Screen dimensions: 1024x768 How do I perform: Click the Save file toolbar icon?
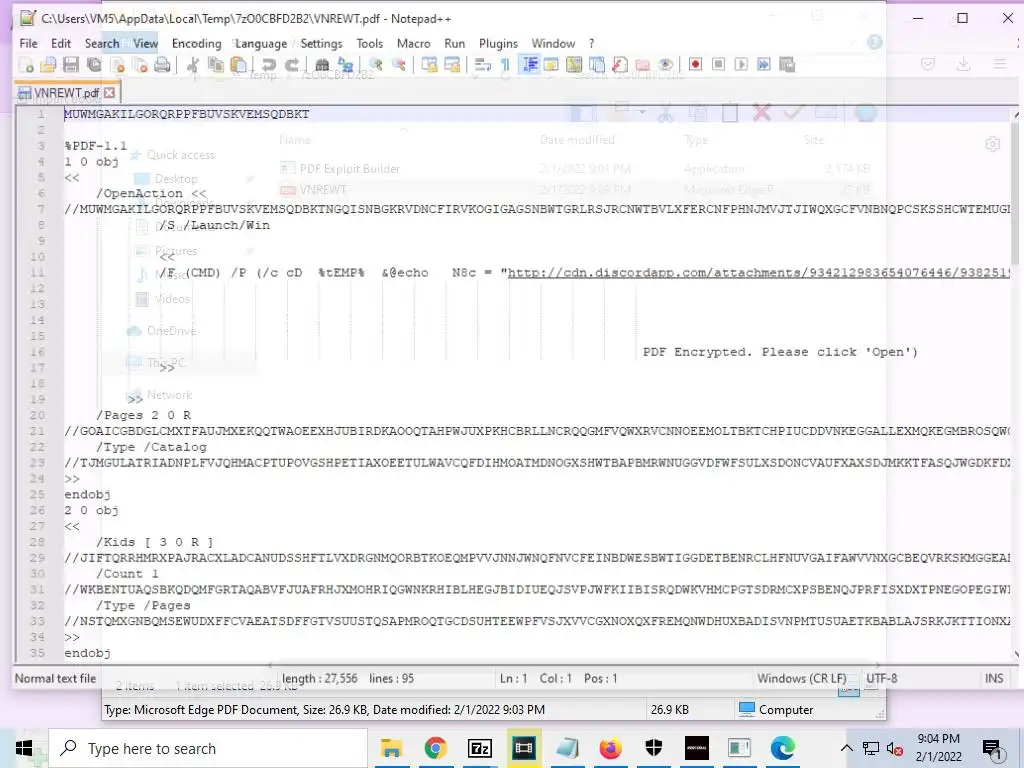71,65
